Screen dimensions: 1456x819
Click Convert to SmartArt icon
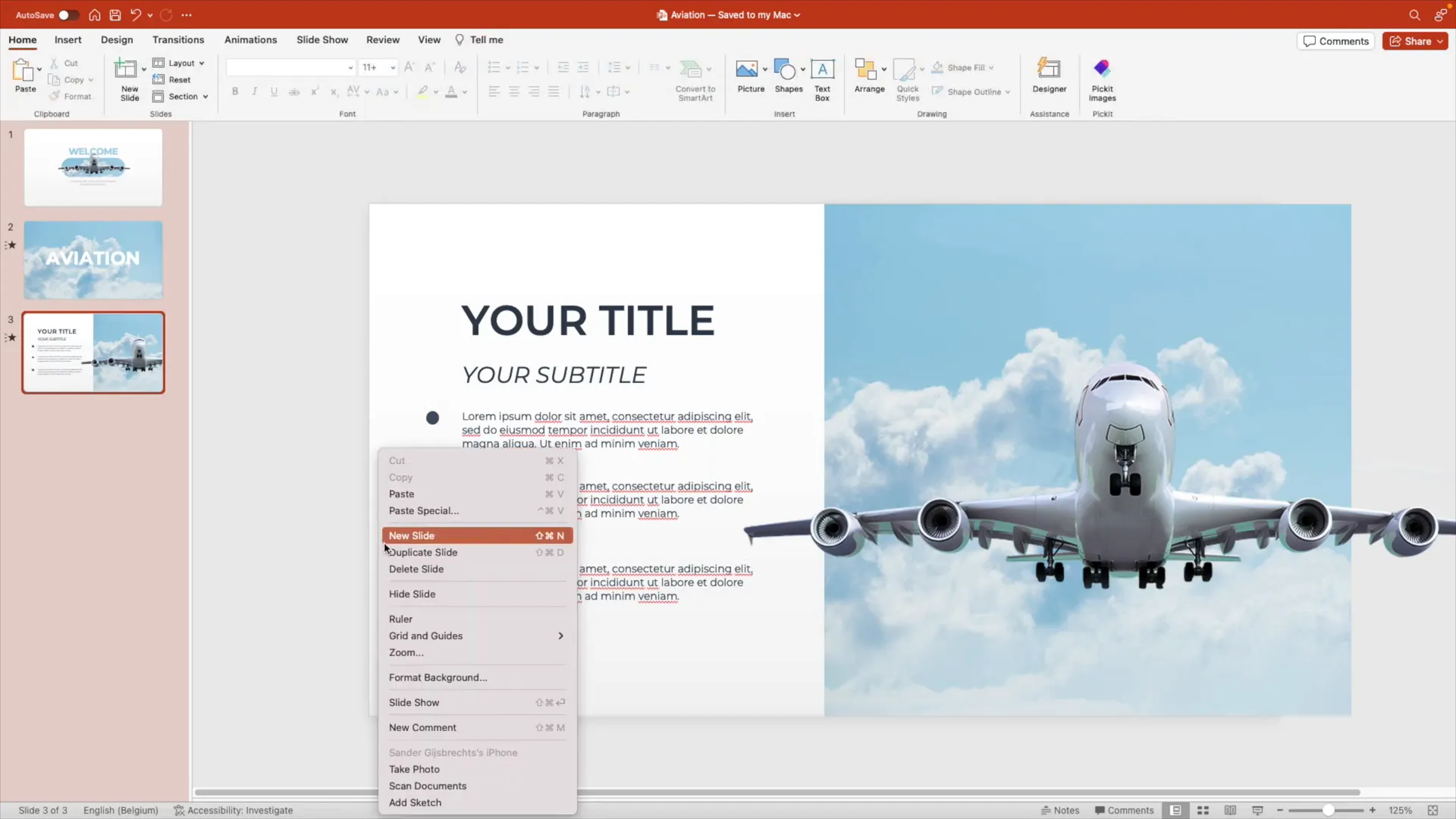point(690,69)
